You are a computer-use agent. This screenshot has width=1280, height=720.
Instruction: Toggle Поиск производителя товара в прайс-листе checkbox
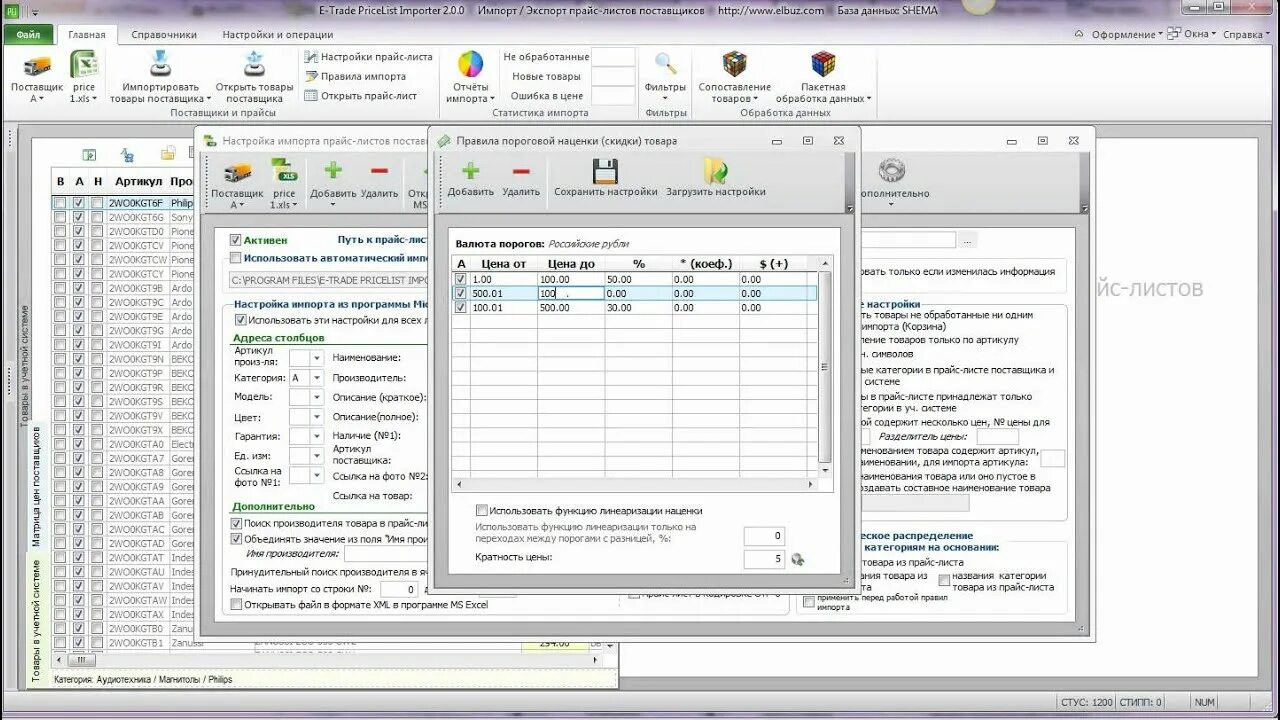coord(236,523)
